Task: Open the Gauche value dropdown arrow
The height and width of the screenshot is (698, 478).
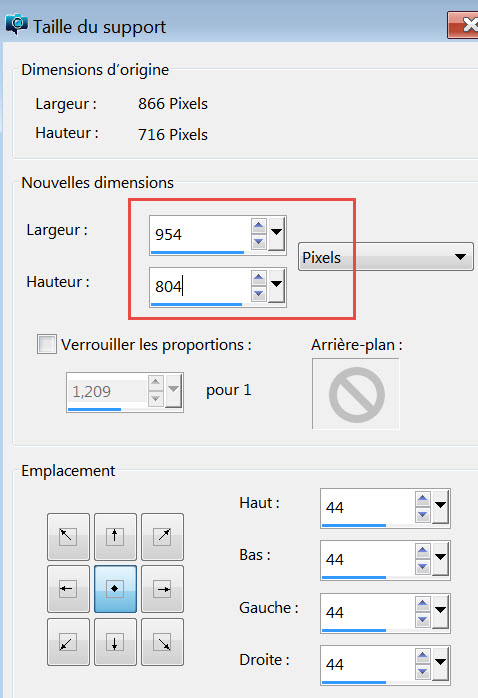Action: (x=440, y=611)
